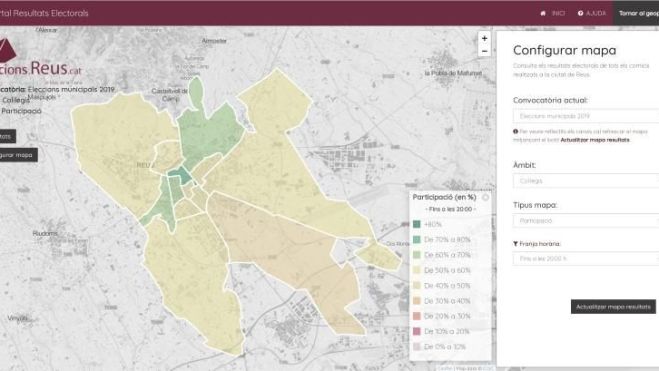Click the De 30% a 40% legend swatch
The height and width of the screenshot is (371, 659).
(x=416, y=301)
